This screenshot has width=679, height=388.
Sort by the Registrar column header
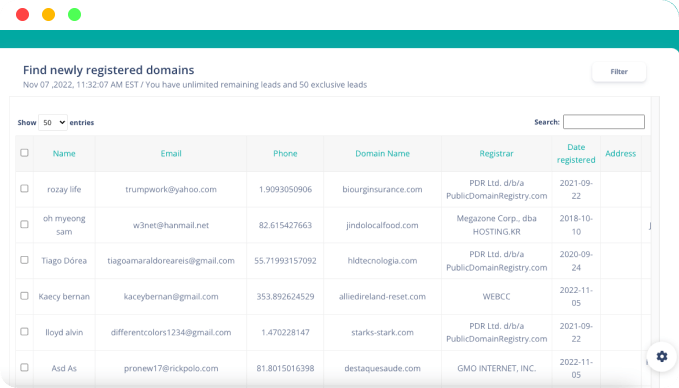pyautogui.click(x=496, y=154)
